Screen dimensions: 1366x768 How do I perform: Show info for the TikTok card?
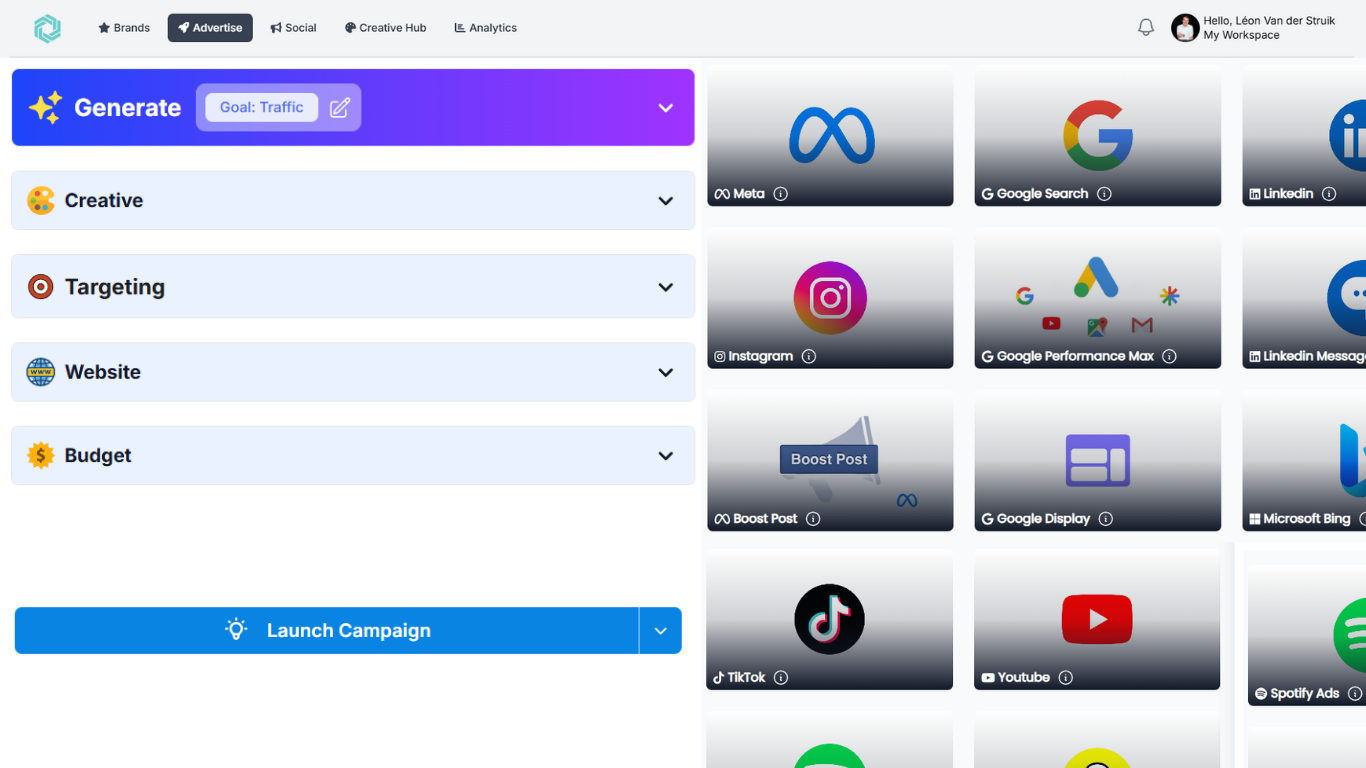pos(781,678)
